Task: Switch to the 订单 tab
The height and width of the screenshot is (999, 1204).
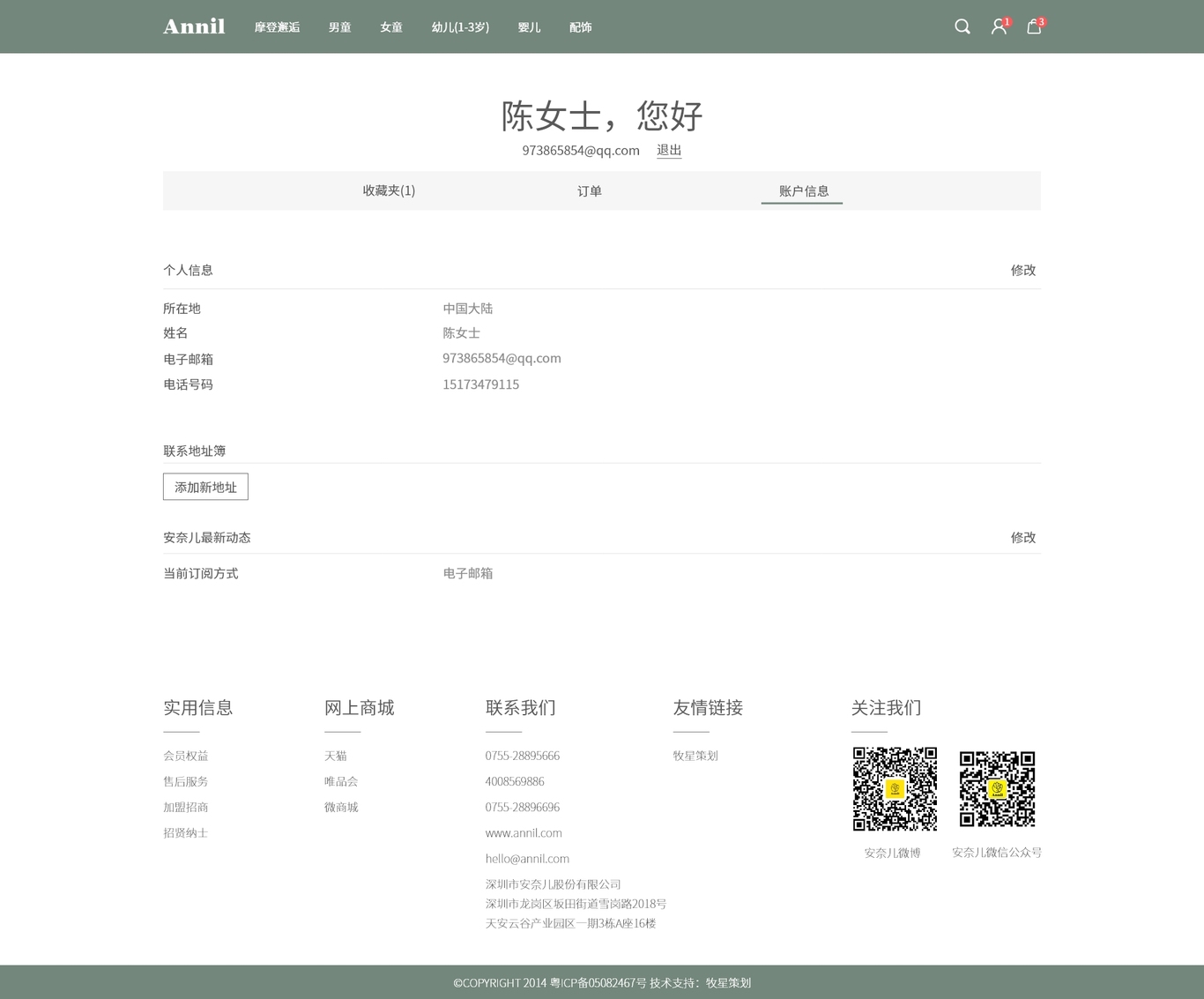Action: point(590,190)
